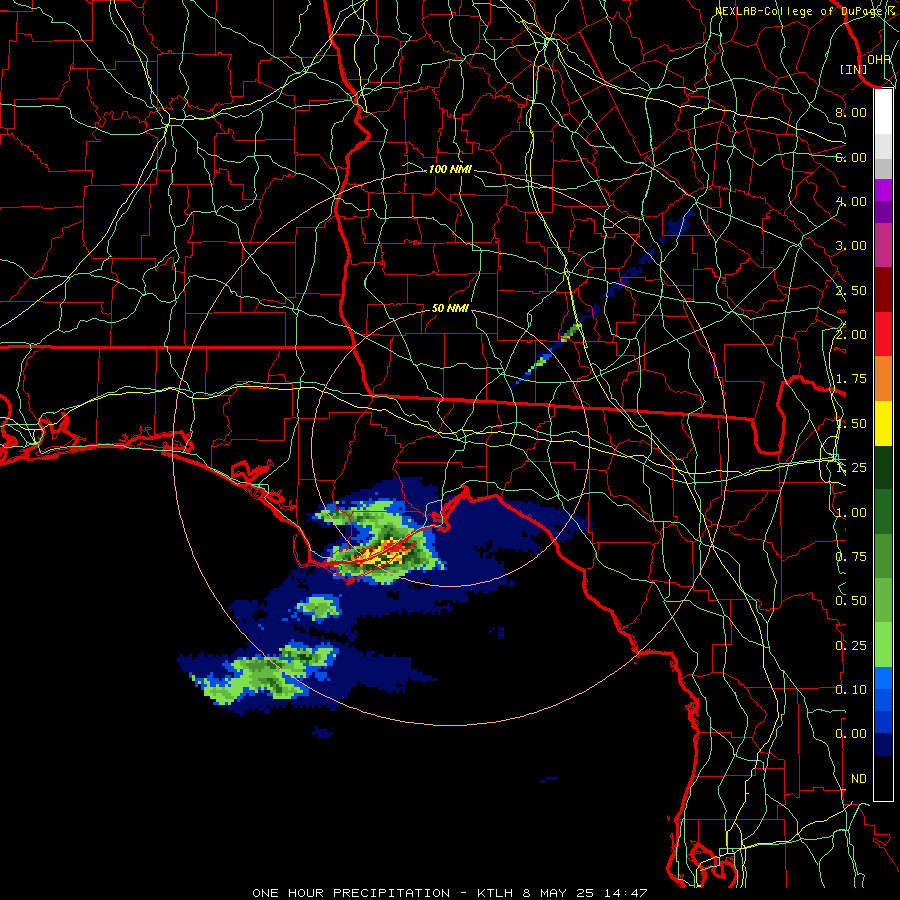Select the bright red legend swatch
900x900 pixels.
click(x=883, y=334)
